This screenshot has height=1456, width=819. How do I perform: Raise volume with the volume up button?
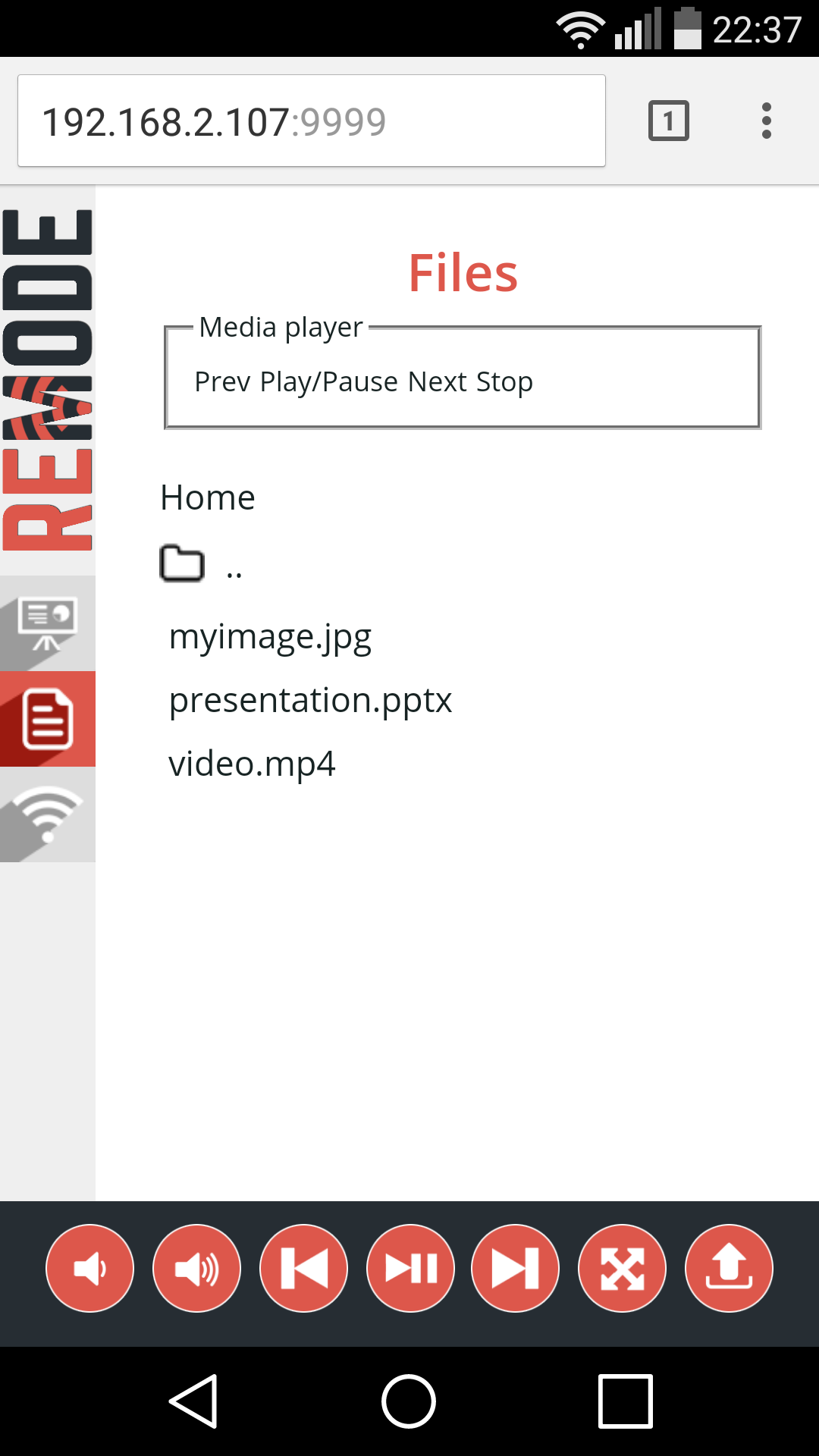196,1268
